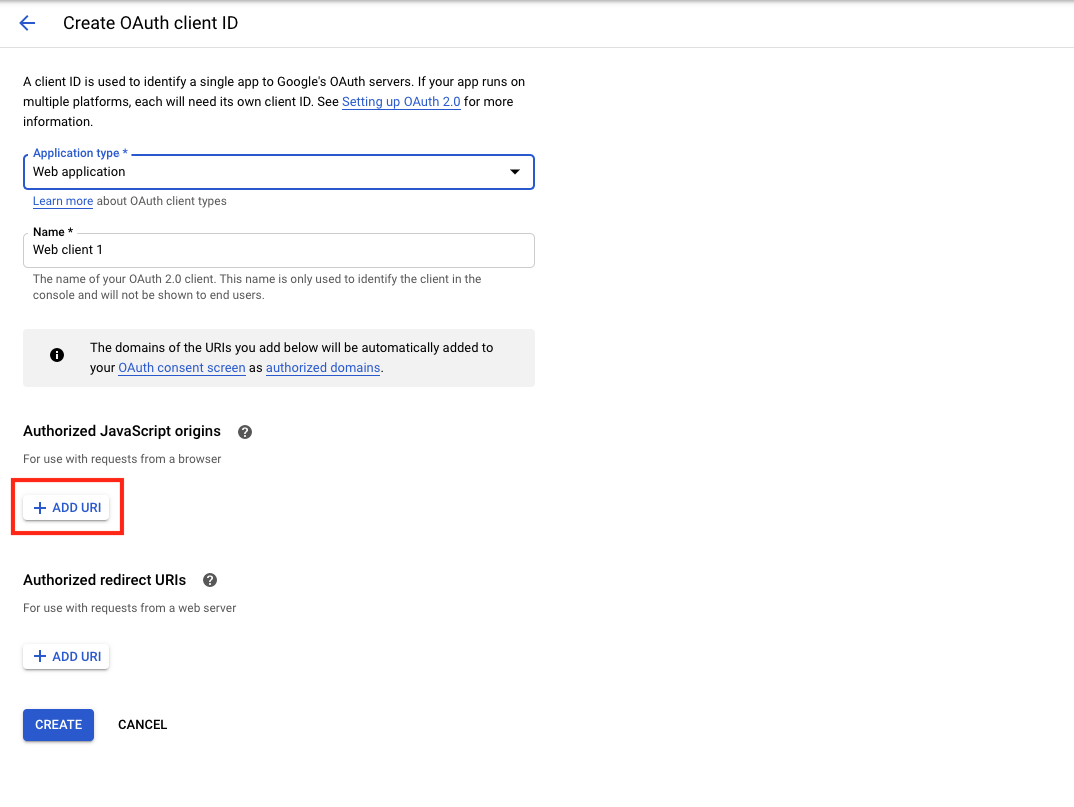Follow the Setting up OAuth 2.0 link

pos(401,101)
